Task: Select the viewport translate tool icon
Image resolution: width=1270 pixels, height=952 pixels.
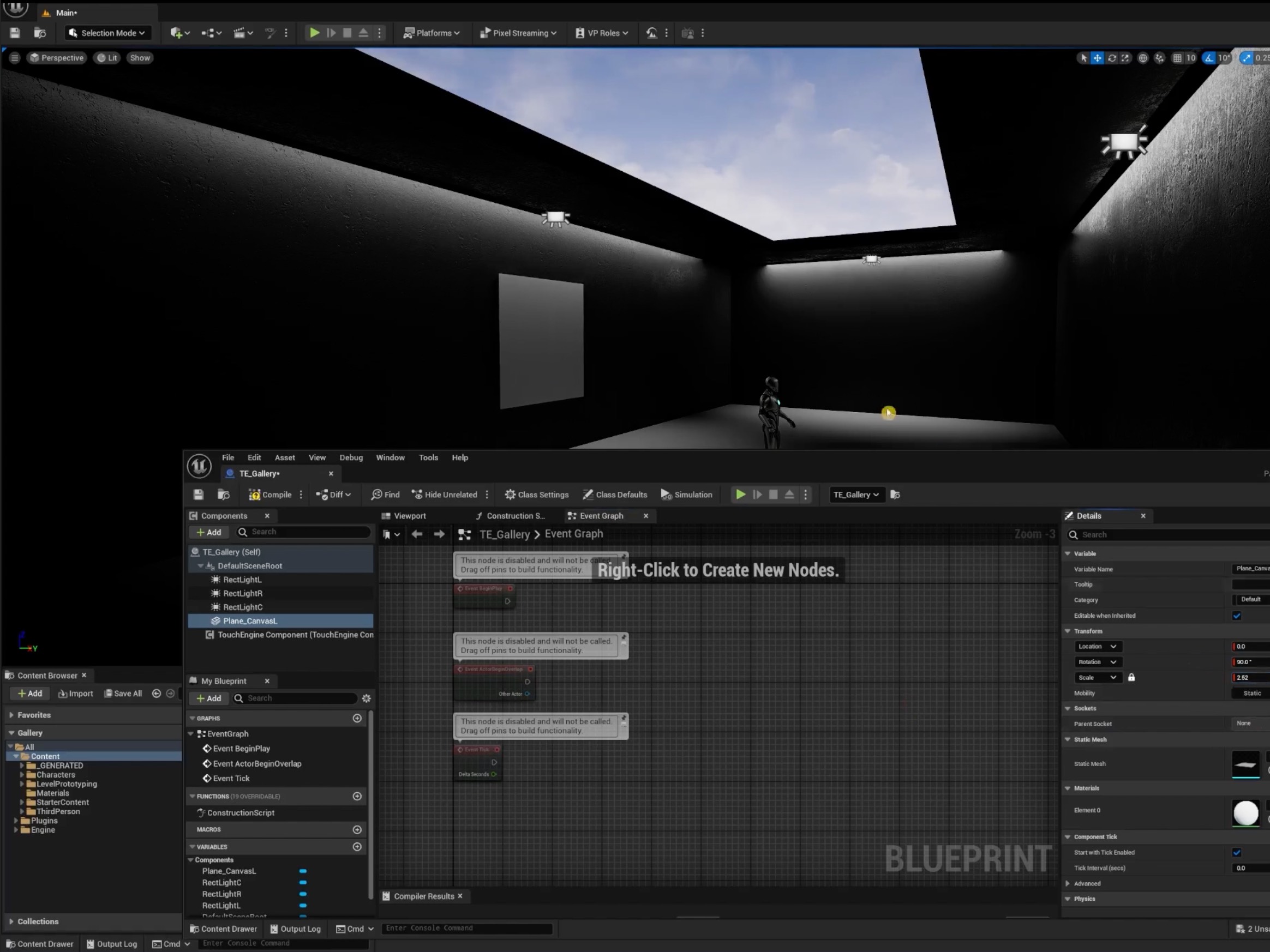Action: coord(1097,57)
